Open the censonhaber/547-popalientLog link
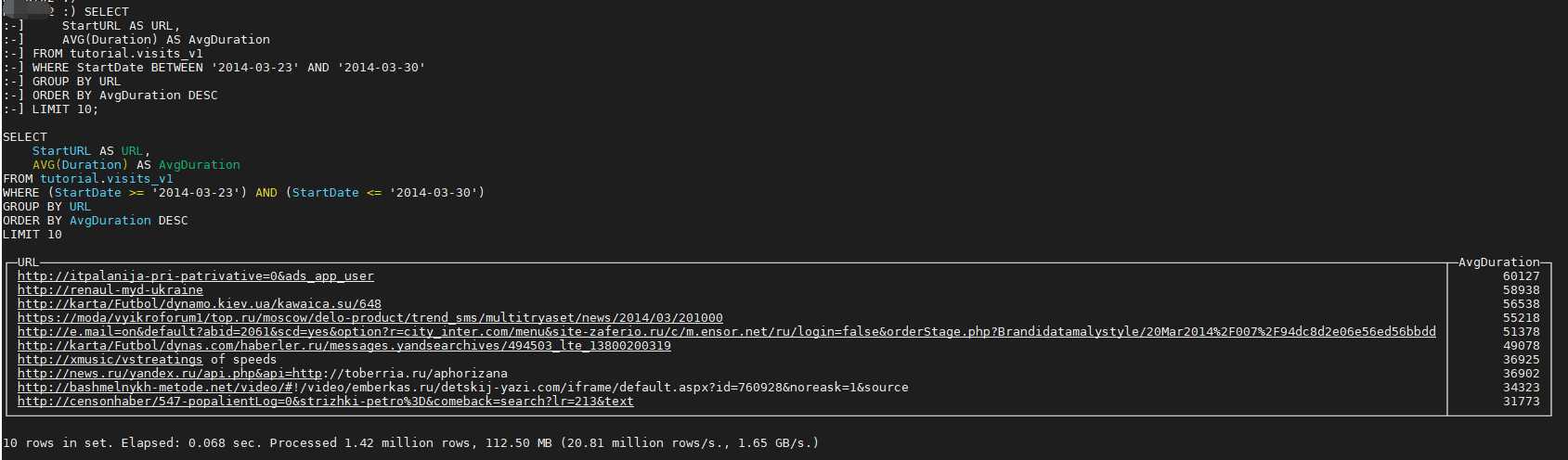The height and width of the screenshot is (460, 1568). click(326, 402)
